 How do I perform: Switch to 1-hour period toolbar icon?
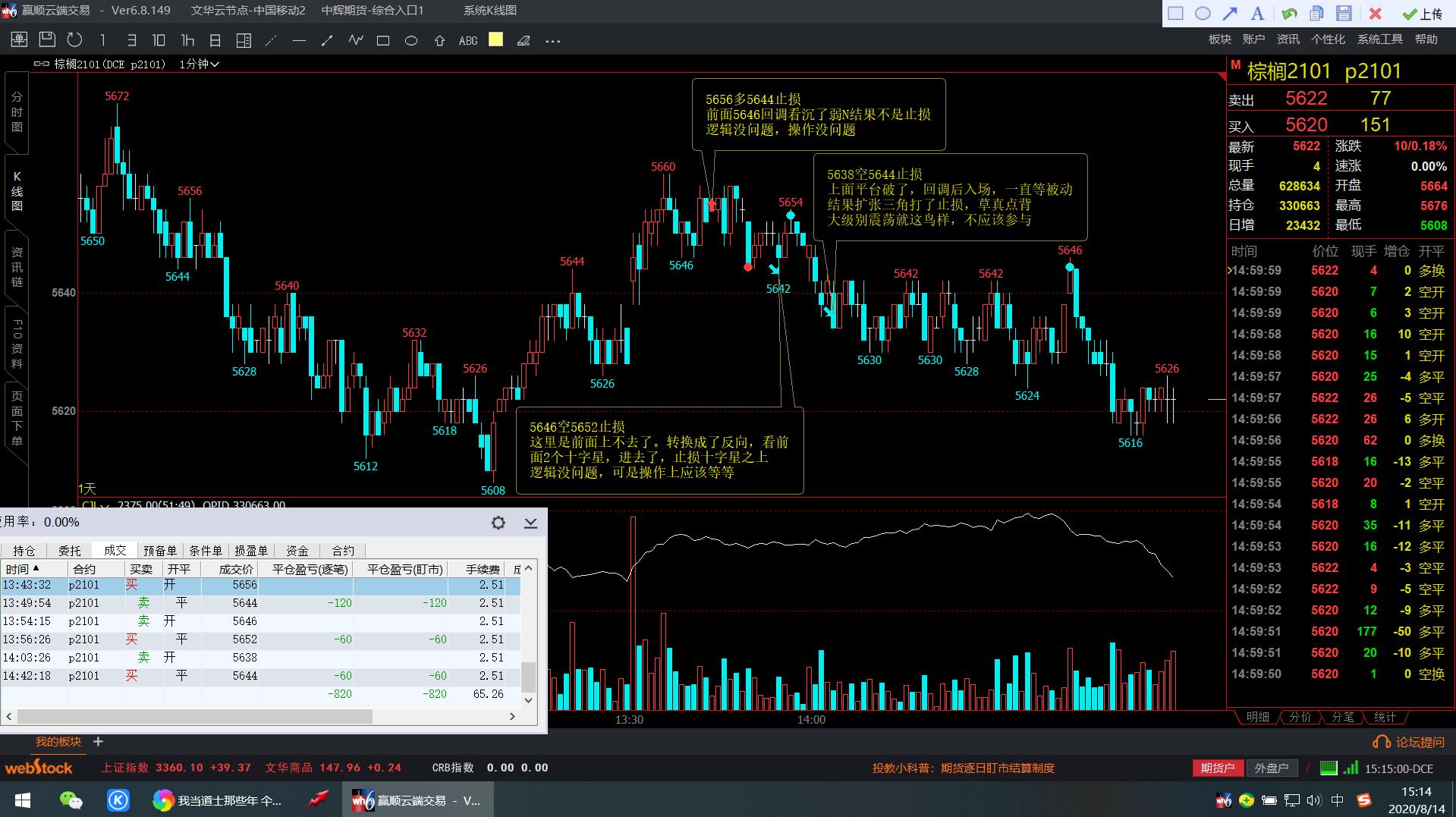click(187, 40)
